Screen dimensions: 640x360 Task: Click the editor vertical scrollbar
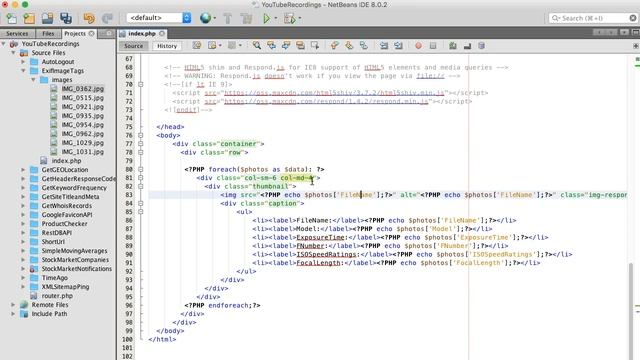(631, 310)
